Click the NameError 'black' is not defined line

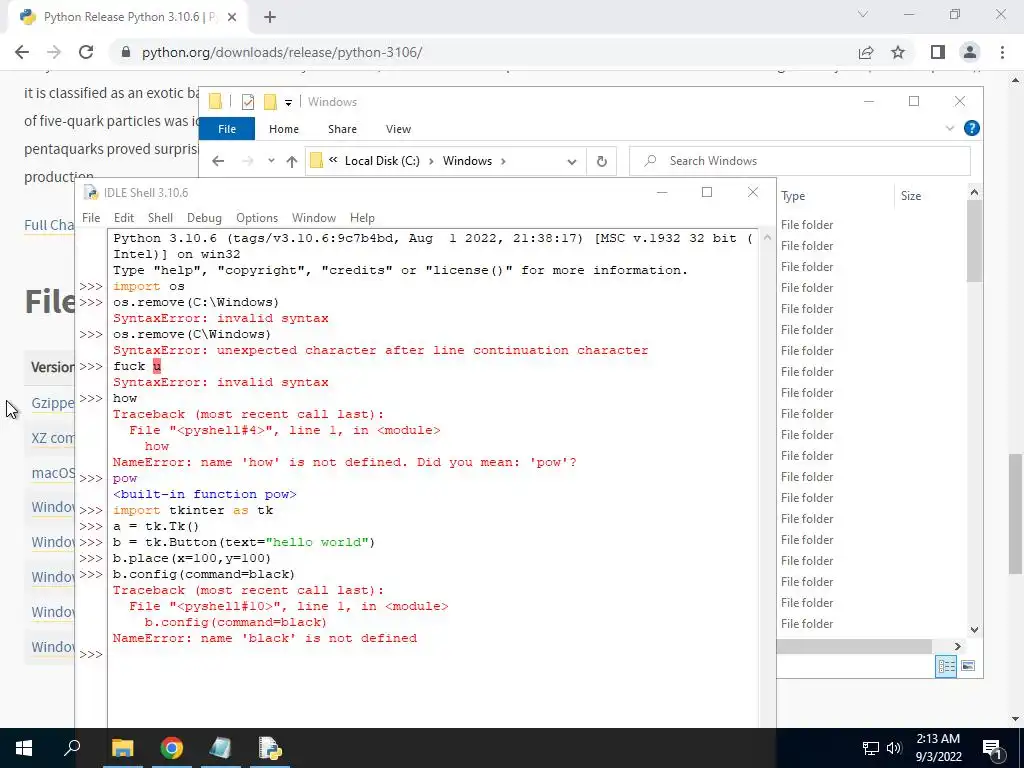click(x=264, y=638)
